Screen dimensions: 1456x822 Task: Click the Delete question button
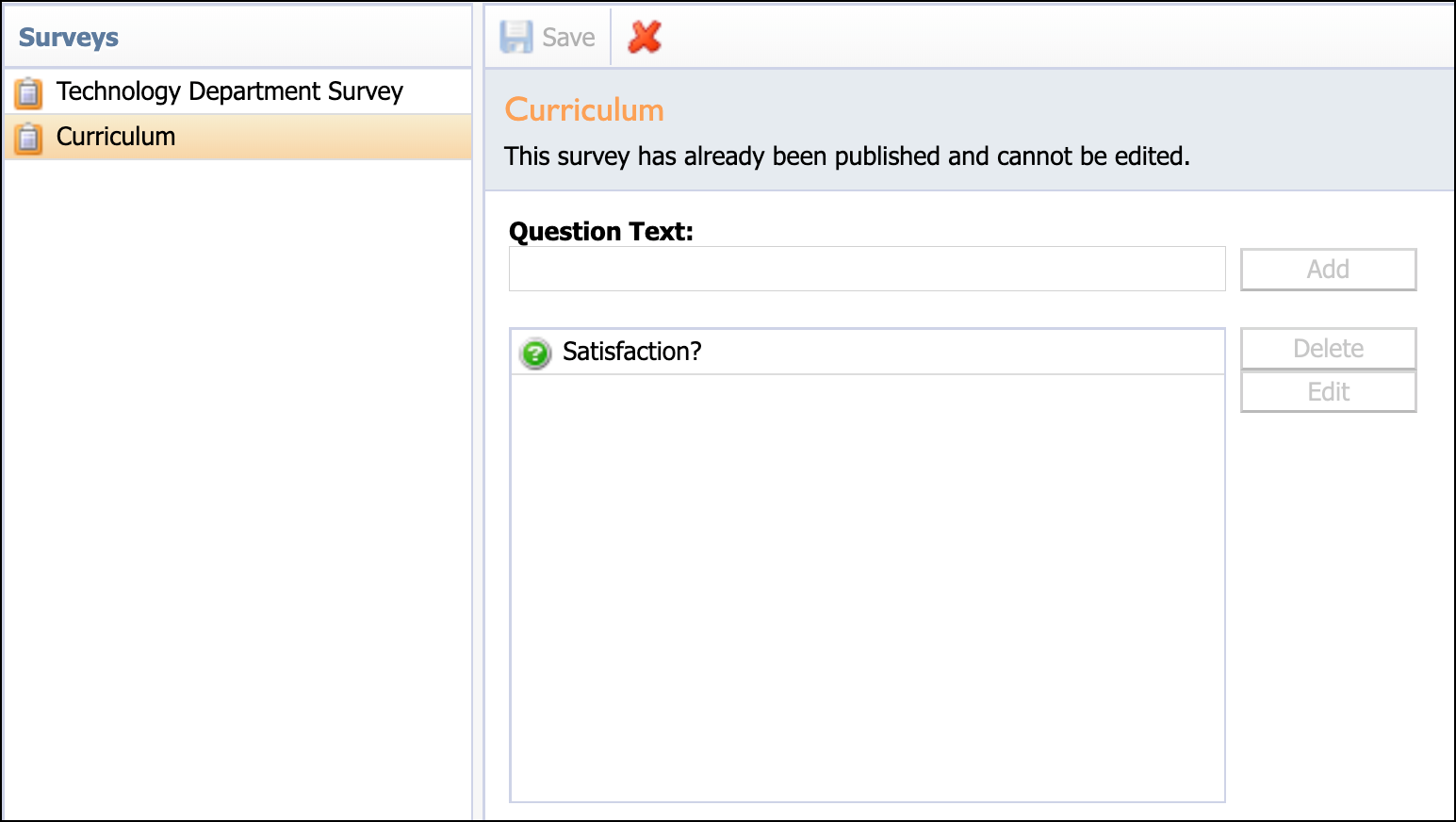pyautogui.click(x=1328, y=349)
